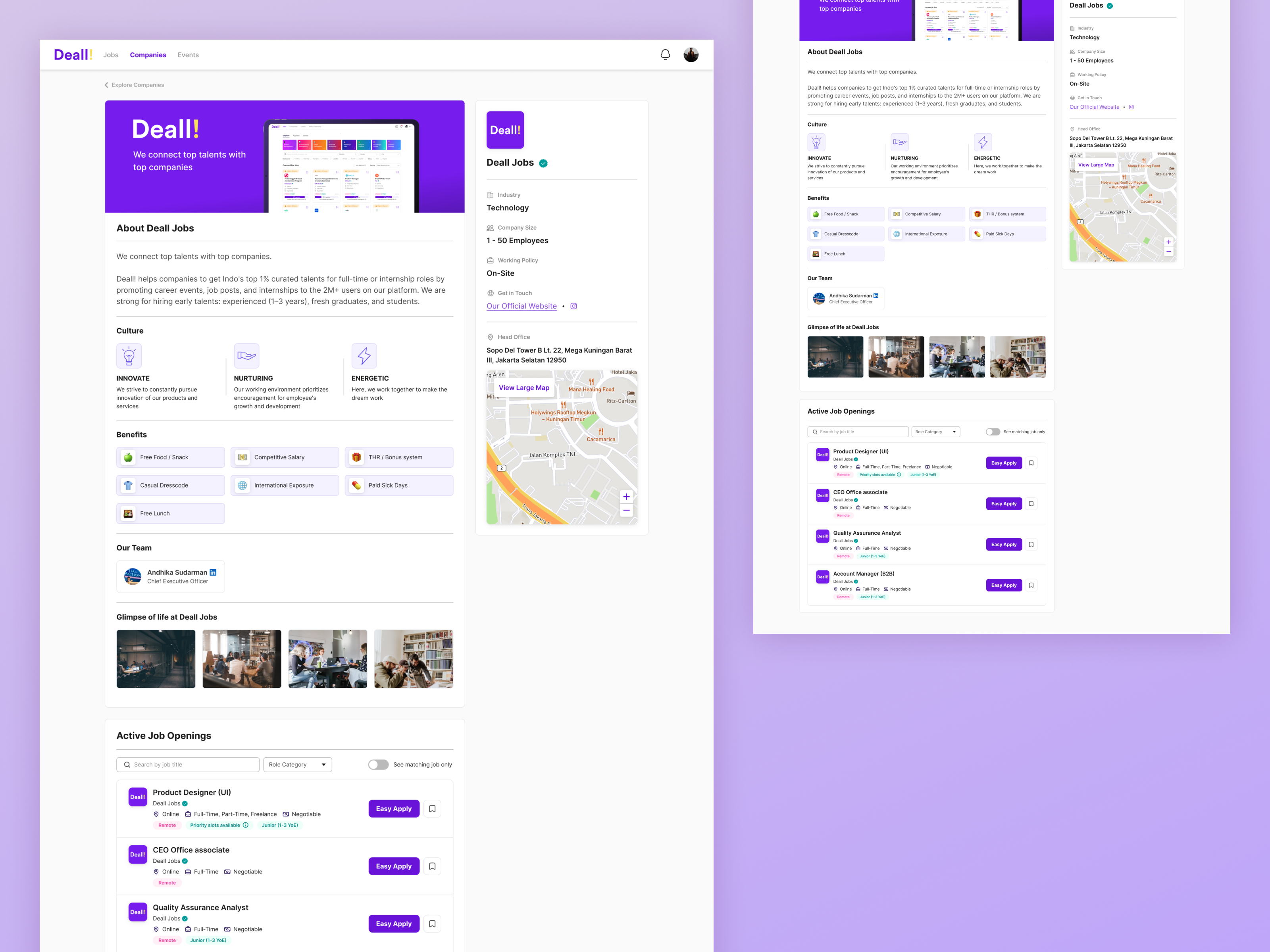This screenshot has width=1270, height=952.
Task: Click the map zoom-in plus button
Action: 626,496
